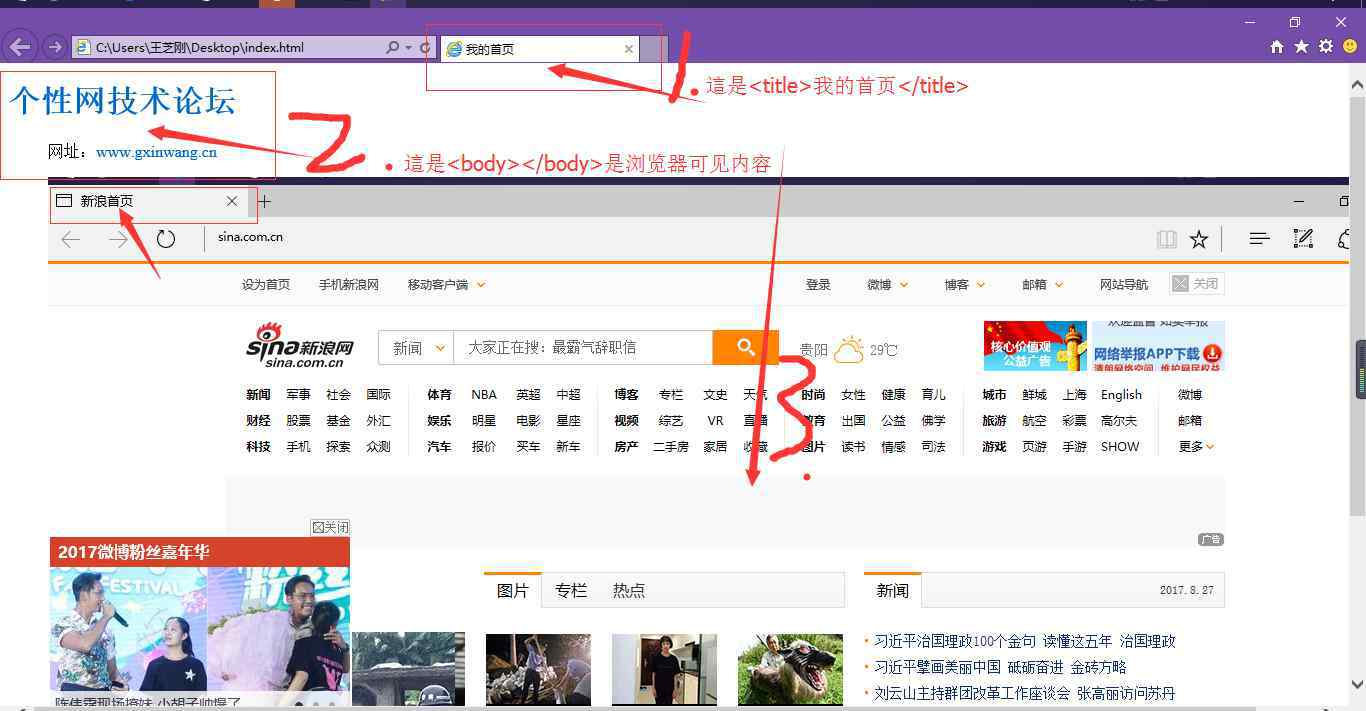Click the 关闭 button in top bar
Screen dimensions: 1366x711
point(1197,284)
